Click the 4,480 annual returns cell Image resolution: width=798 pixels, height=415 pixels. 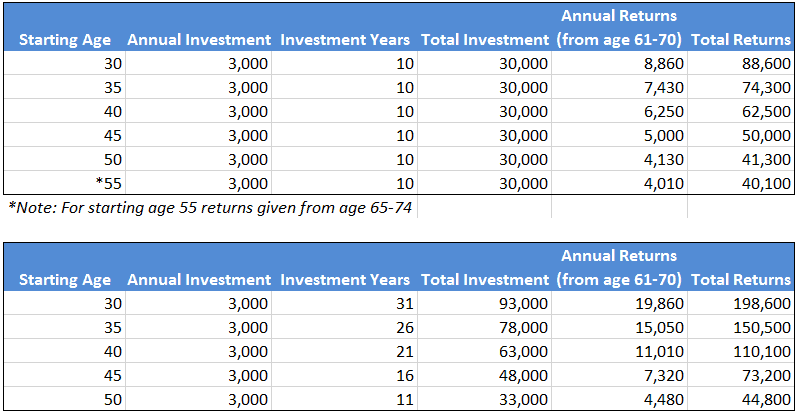(x=619, y=399)
